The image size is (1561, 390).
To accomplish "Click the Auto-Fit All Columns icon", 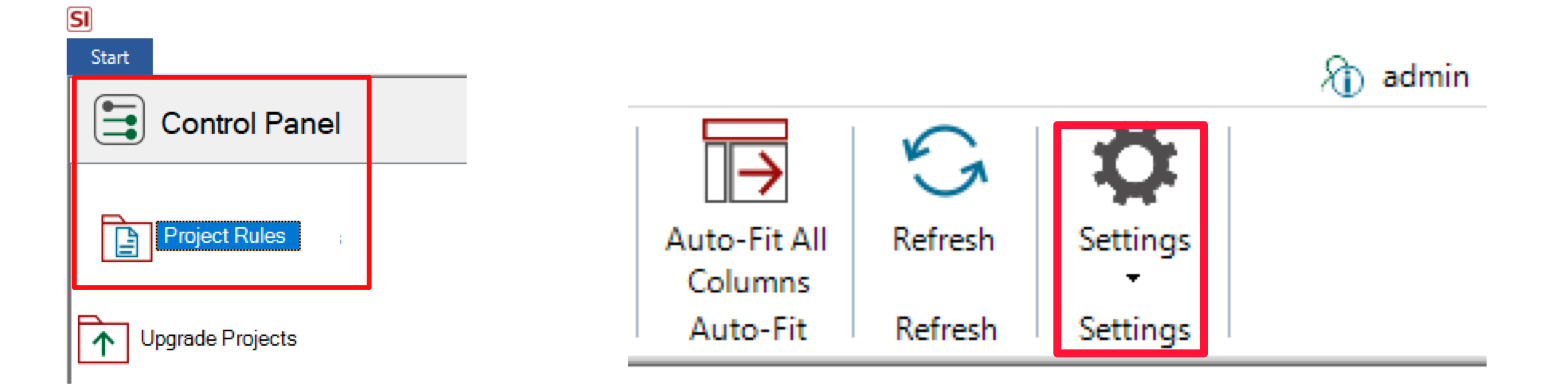I will pyautogui.click(x=746, y=161).
